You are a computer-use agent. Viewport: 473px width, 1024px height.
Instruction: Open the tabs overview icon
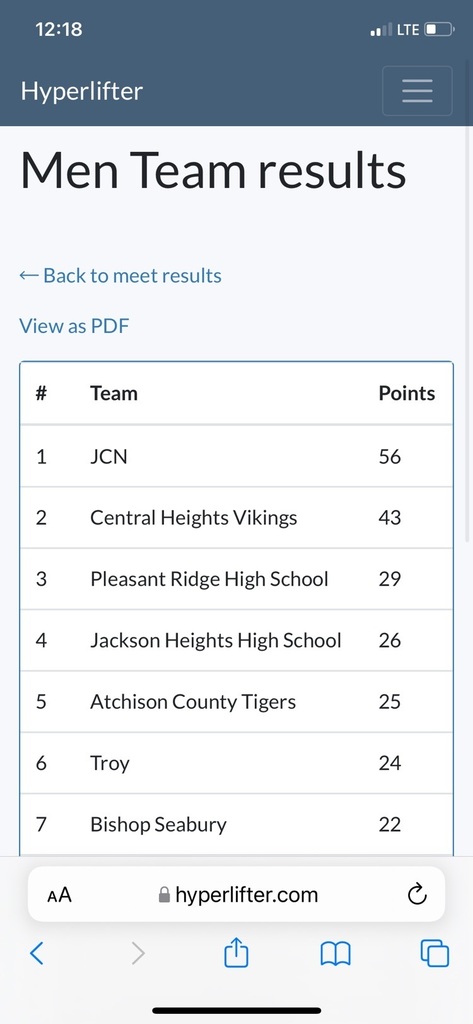pos(434,953)
